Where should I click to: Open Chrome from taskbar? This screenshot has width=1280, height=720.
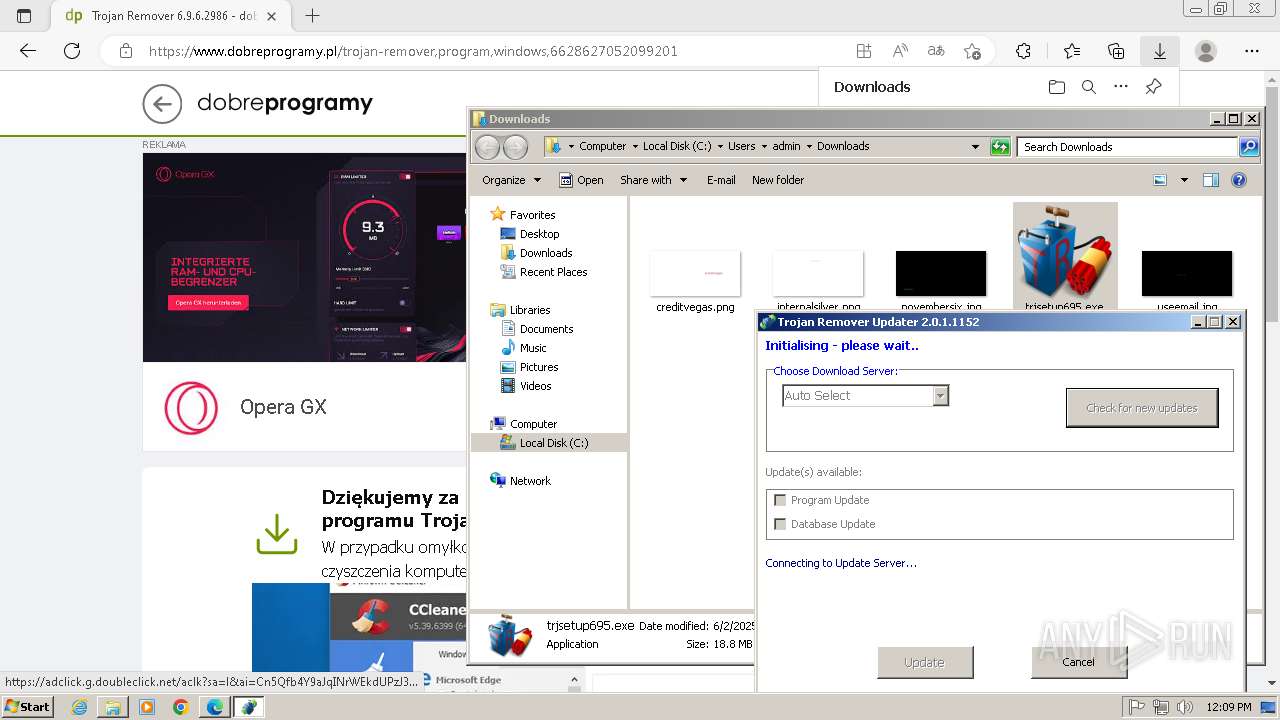coord(180,707)
